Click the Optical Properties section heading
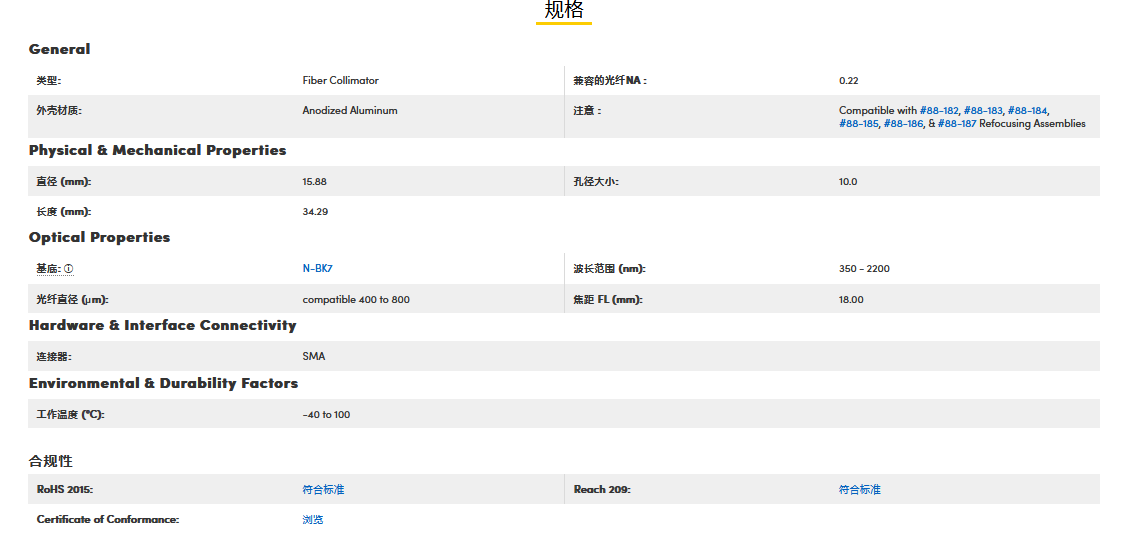Image resolution: width=1134 pixels, height=541 pixels. 99,237
